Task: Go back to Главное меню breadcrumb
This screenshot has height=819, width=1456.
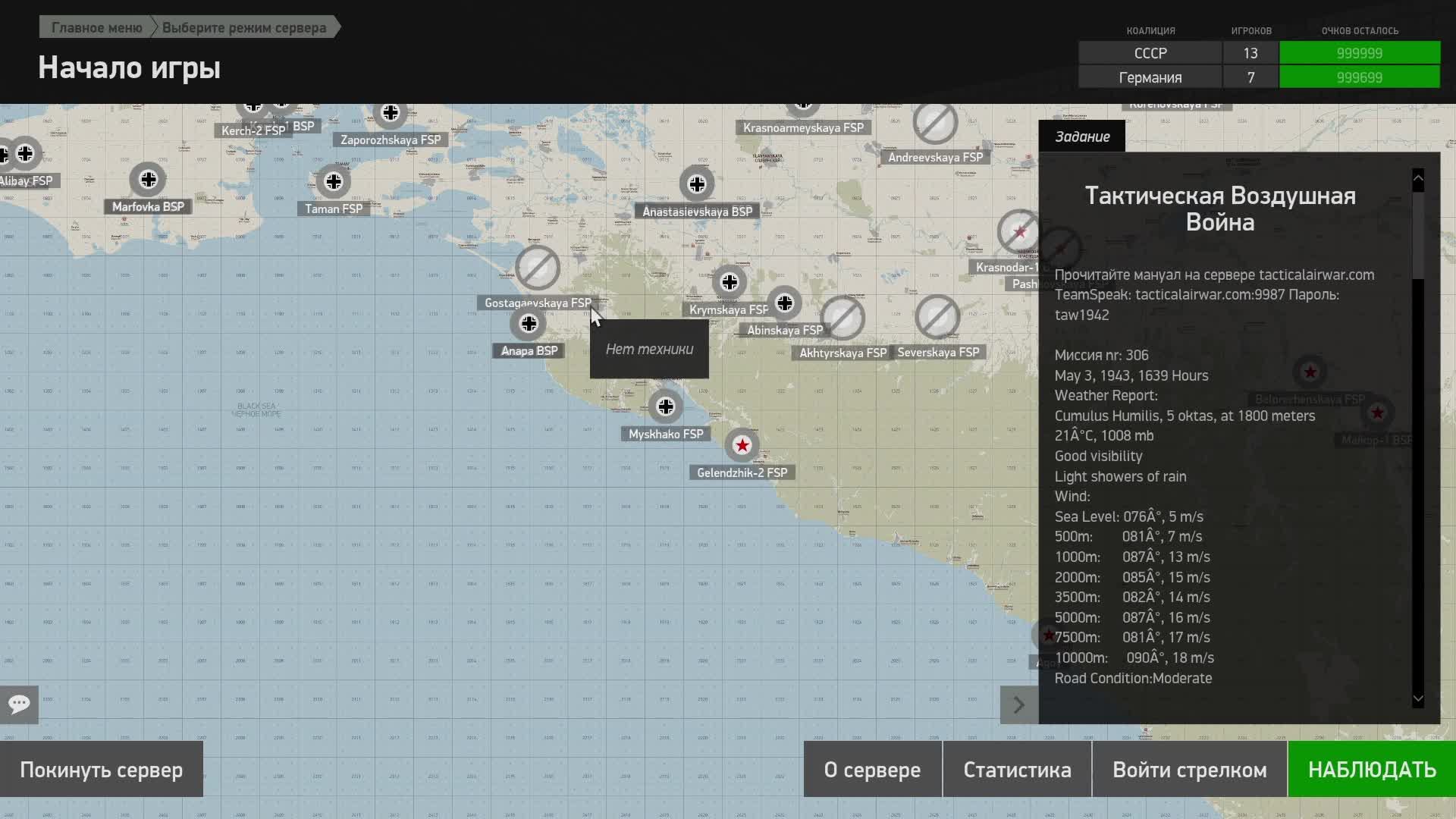Action: [x=96, y=28]
